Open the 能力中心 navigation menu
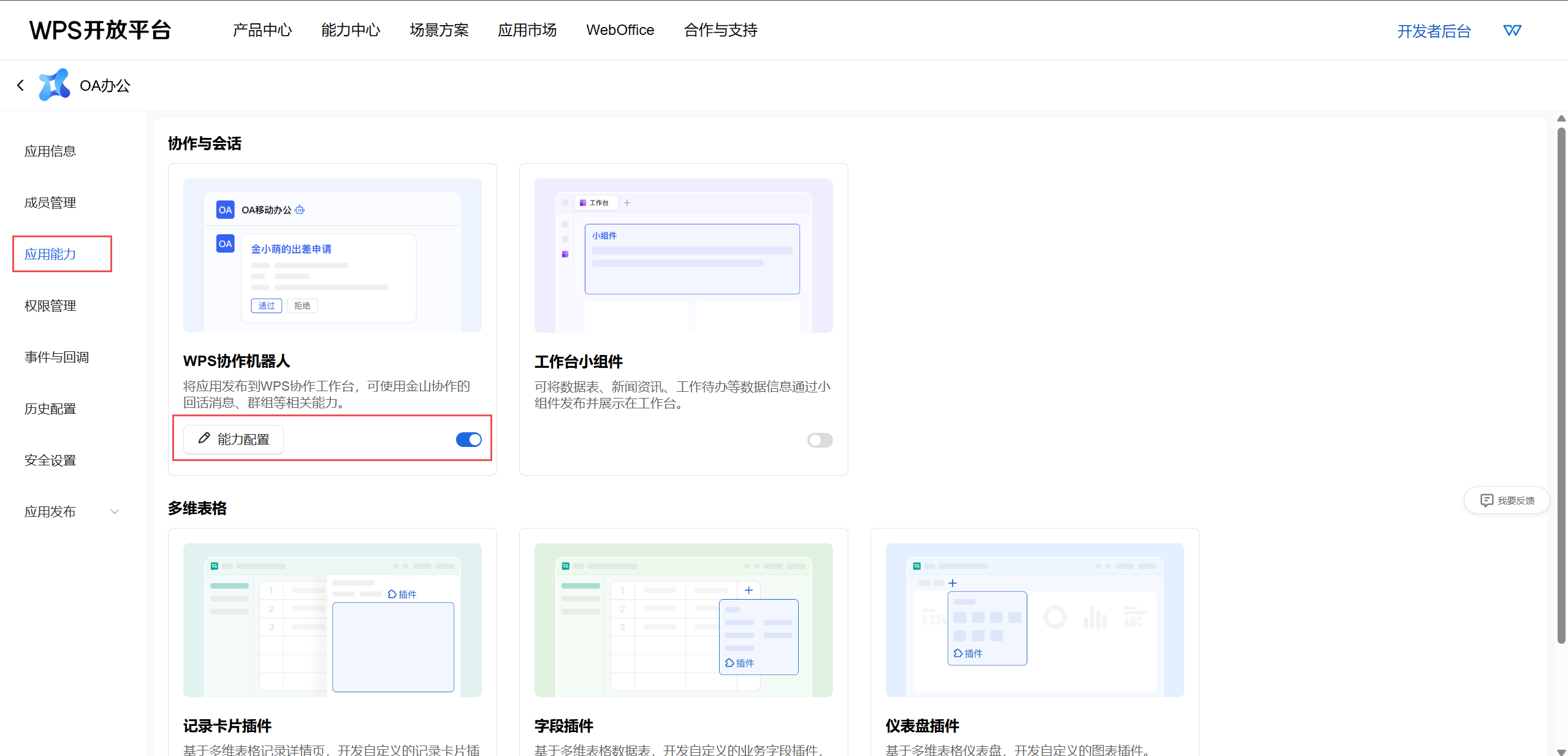The height and width of the screenshot is (756, 1568). [351, 30]
